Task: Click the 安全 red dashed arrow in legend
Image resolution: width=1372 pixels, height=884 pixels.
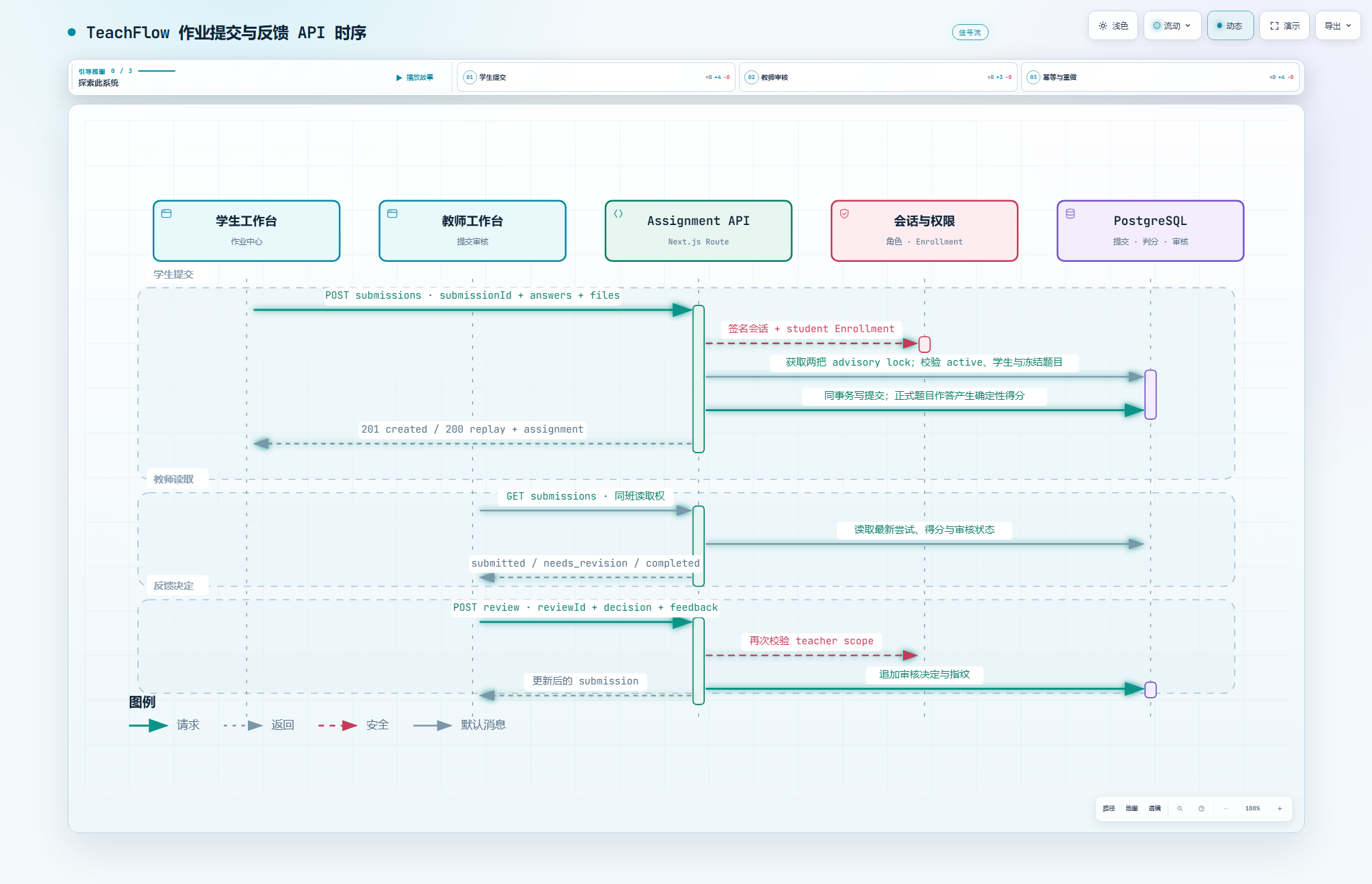Action: click(x=338, y=725)
